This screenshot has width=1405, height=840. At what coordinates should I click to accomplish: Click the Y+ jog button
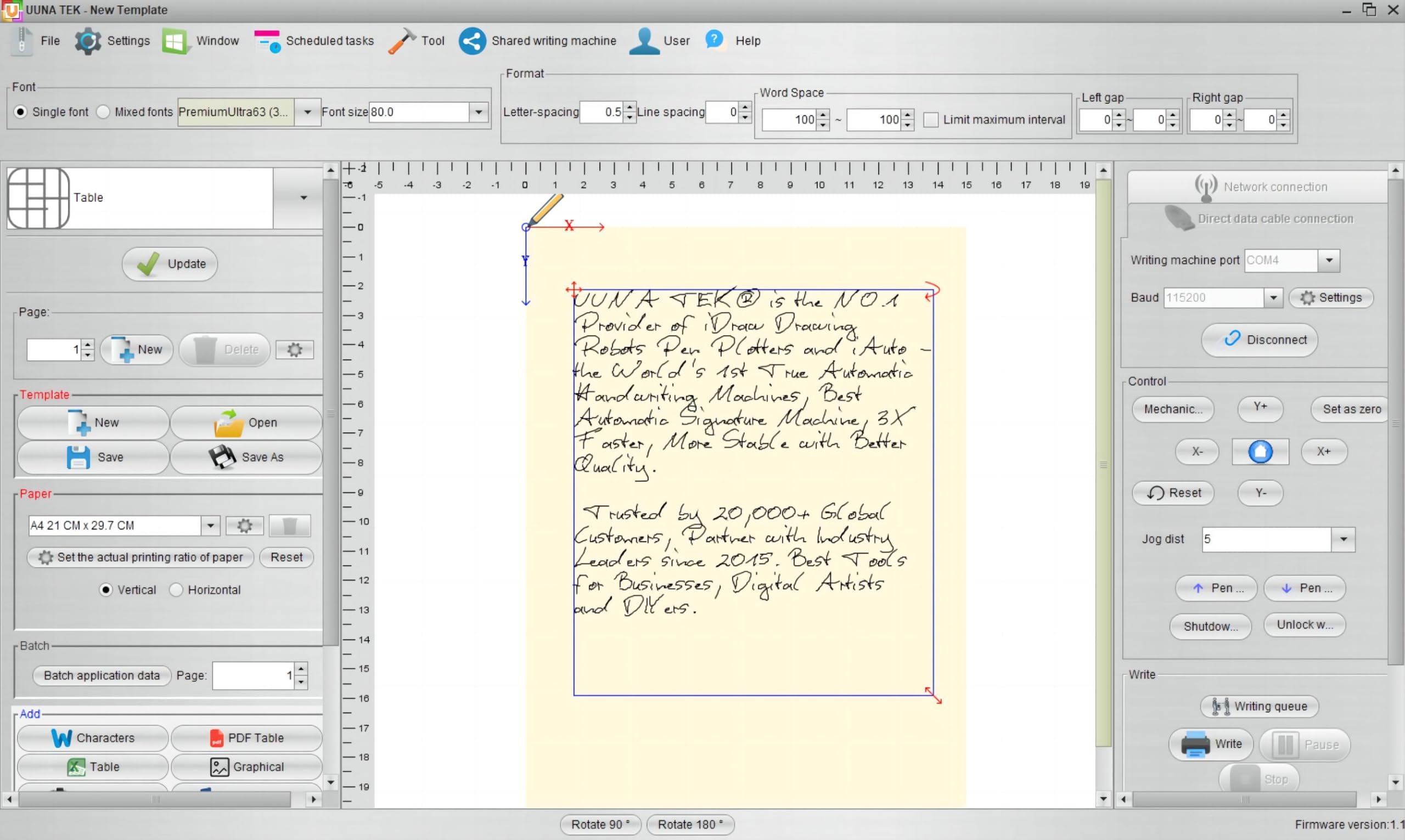pyautogui.click(x=1260, y=408)
